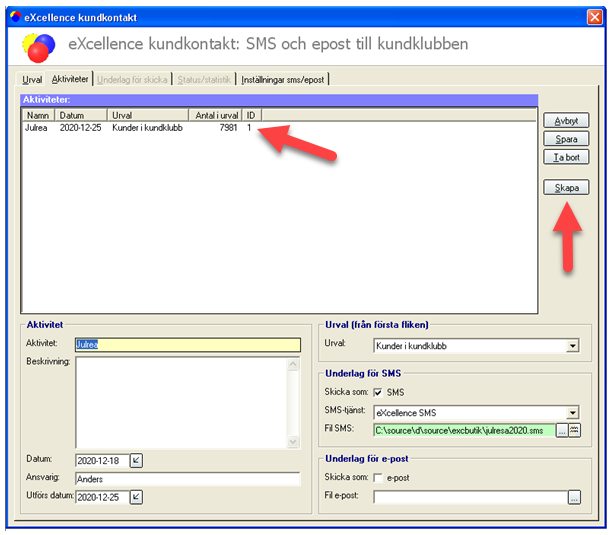Switch to the Urval tab
The image size is (614, 535).
coord(32,80)
